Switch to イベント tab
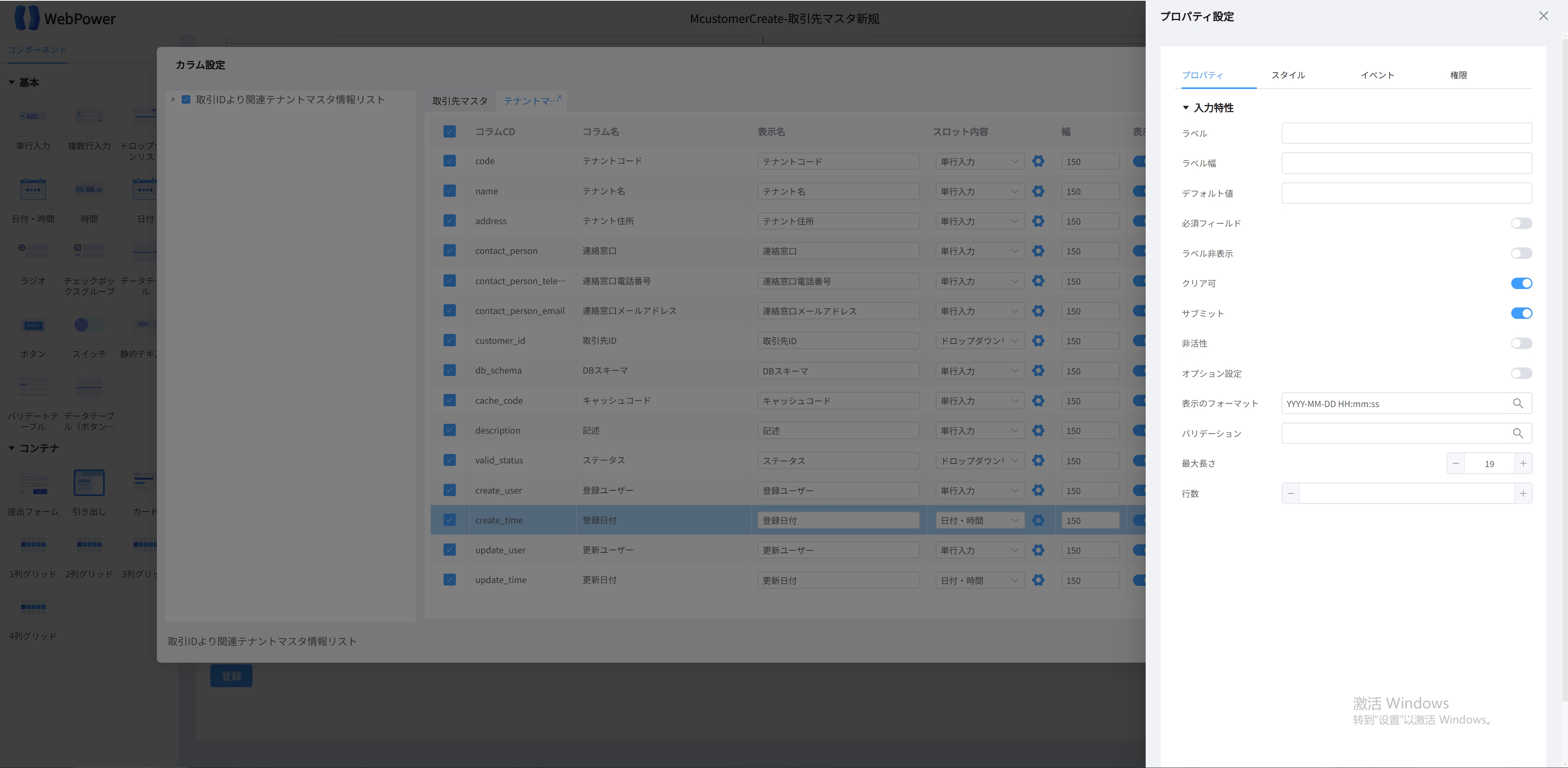 pyautogui.click(x=1378, y=75)
